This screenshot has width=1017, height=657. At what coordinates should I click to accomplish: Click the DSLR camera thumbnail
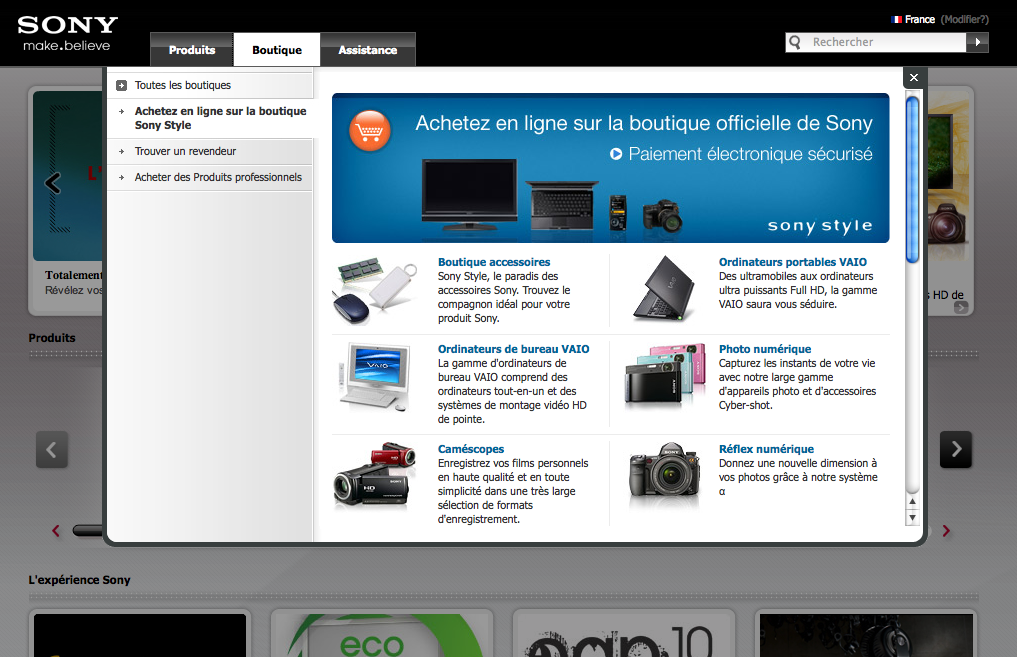(665, 472)
